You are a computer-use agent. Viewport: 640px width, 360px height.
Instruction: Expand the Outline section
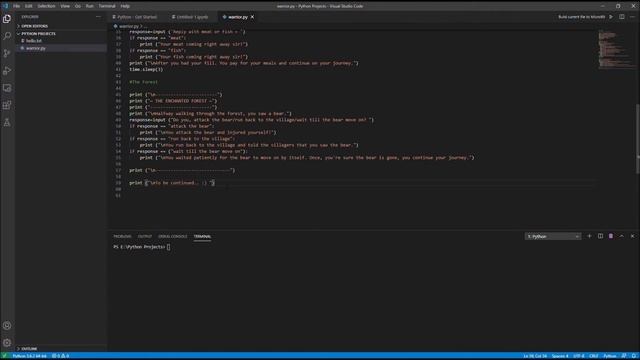tap(29, 349)
